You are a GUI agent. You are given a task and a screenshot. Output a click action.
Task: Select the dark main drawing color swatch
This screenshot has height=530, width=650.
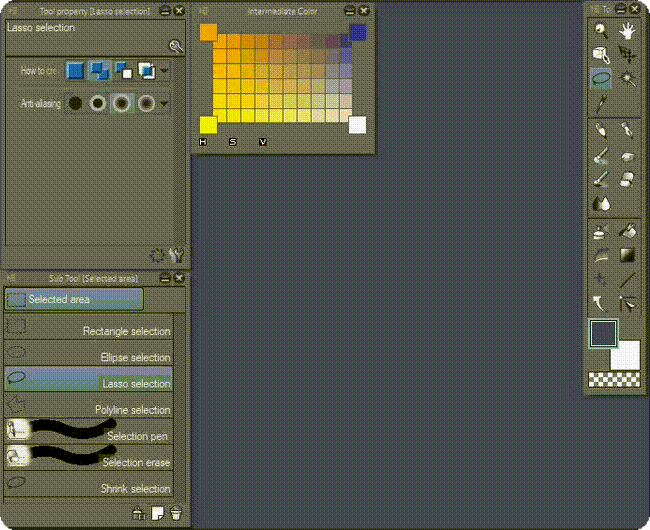[603, 333]
